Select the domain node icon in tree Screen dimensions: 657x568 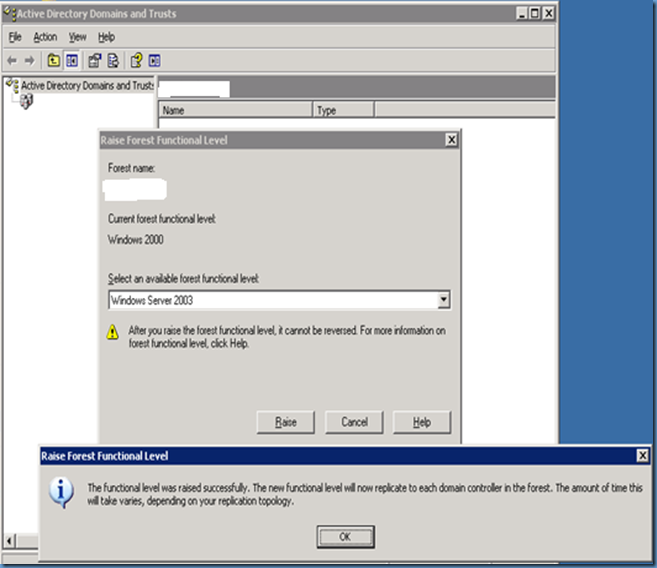point(26,101)
